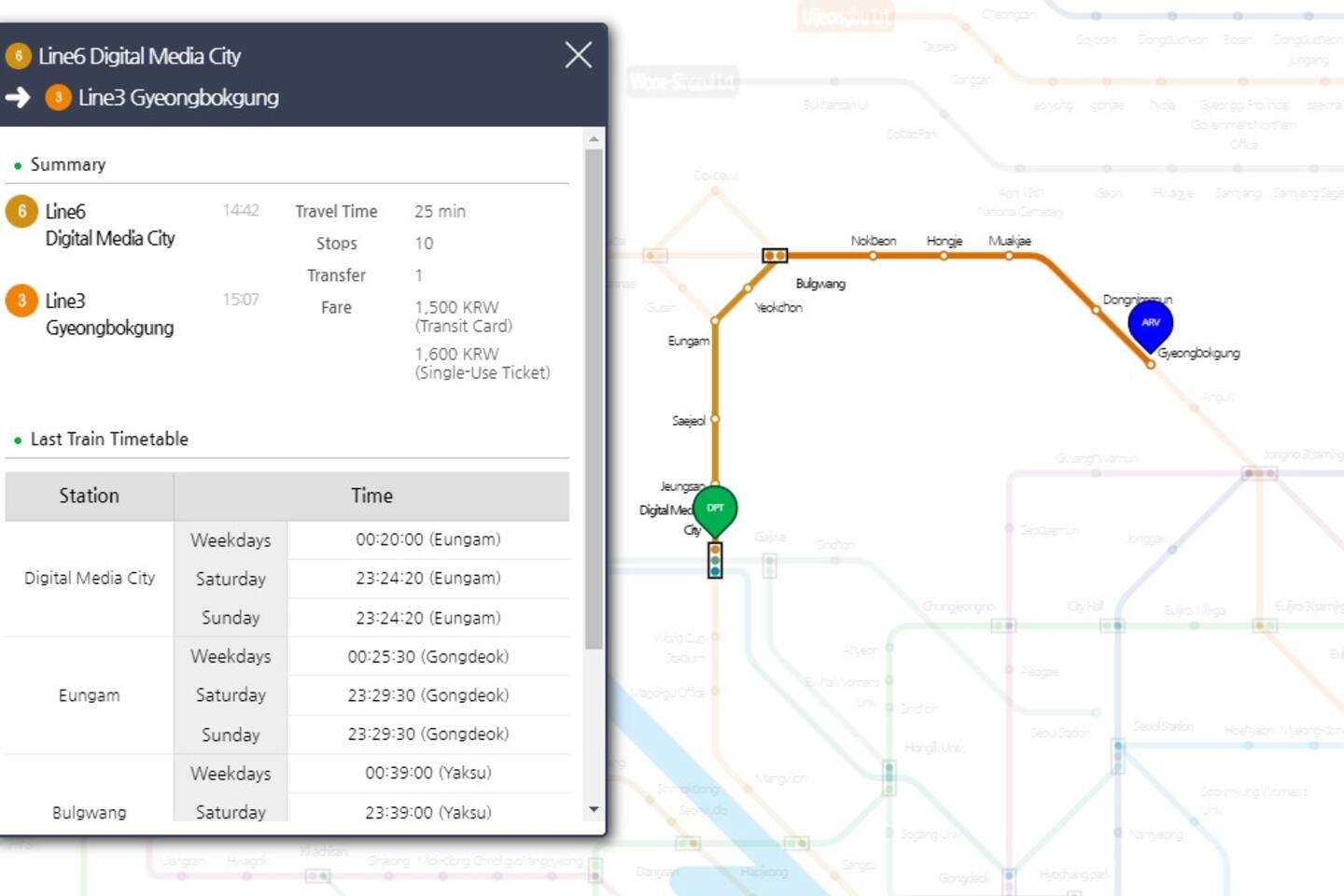1344x896 pixels.
Task: Click the Line 6 badge in header
Action: click(19, 56)
